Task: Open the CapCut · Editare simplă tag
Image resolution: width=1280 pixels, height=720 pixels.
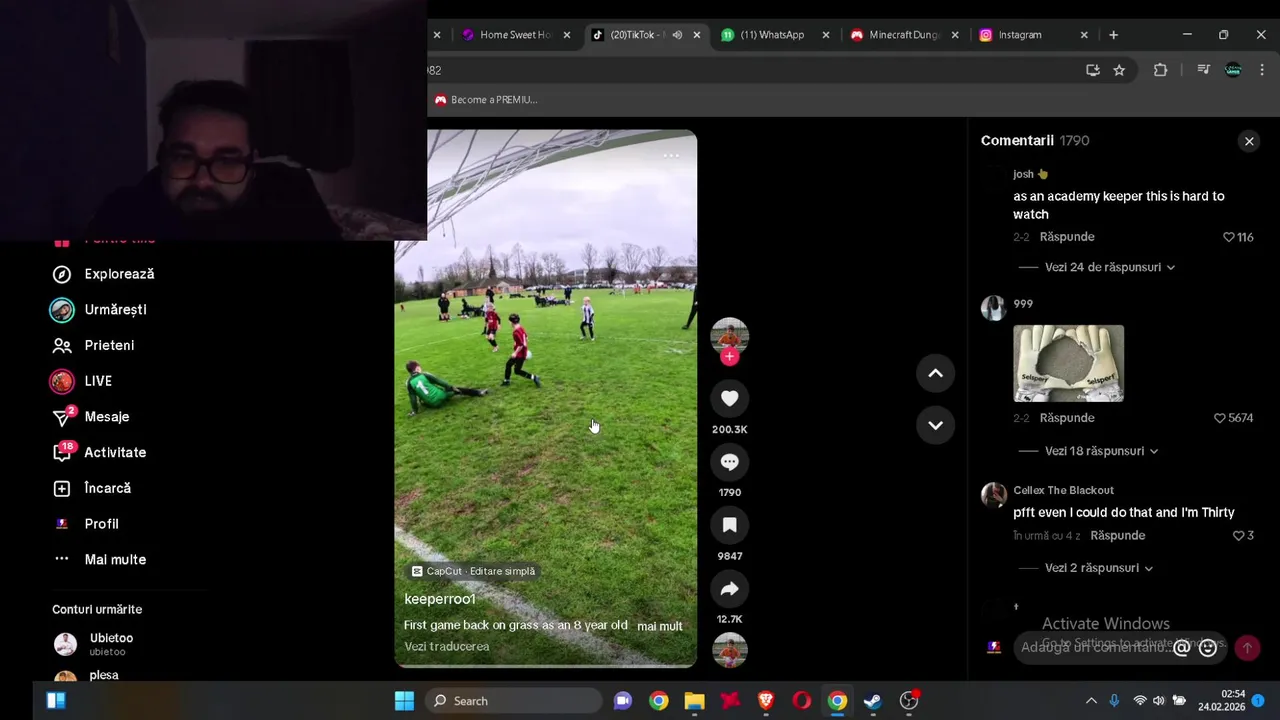Action: [473, 571]
